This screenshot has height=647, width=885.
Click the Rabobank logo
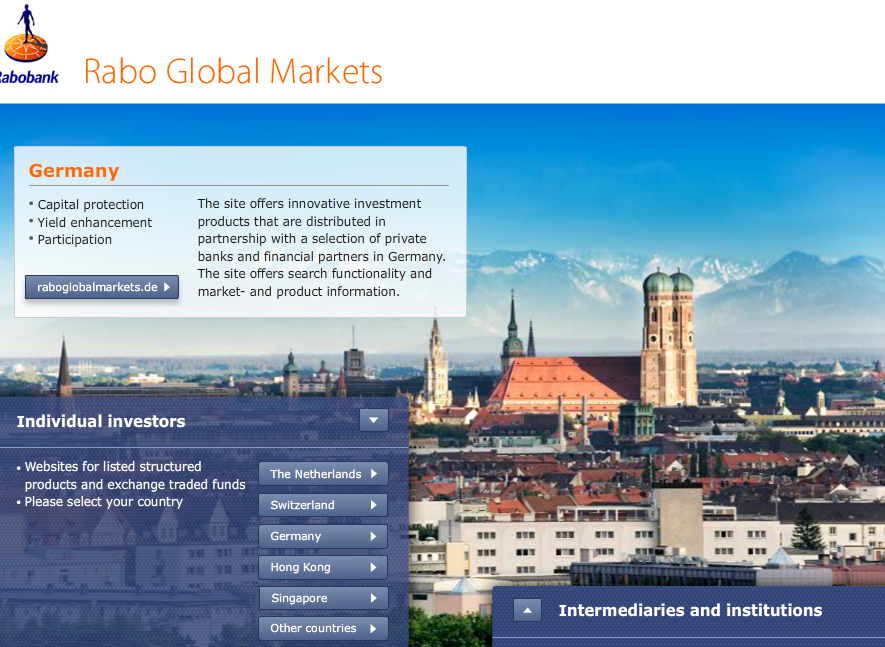point(28,44)
